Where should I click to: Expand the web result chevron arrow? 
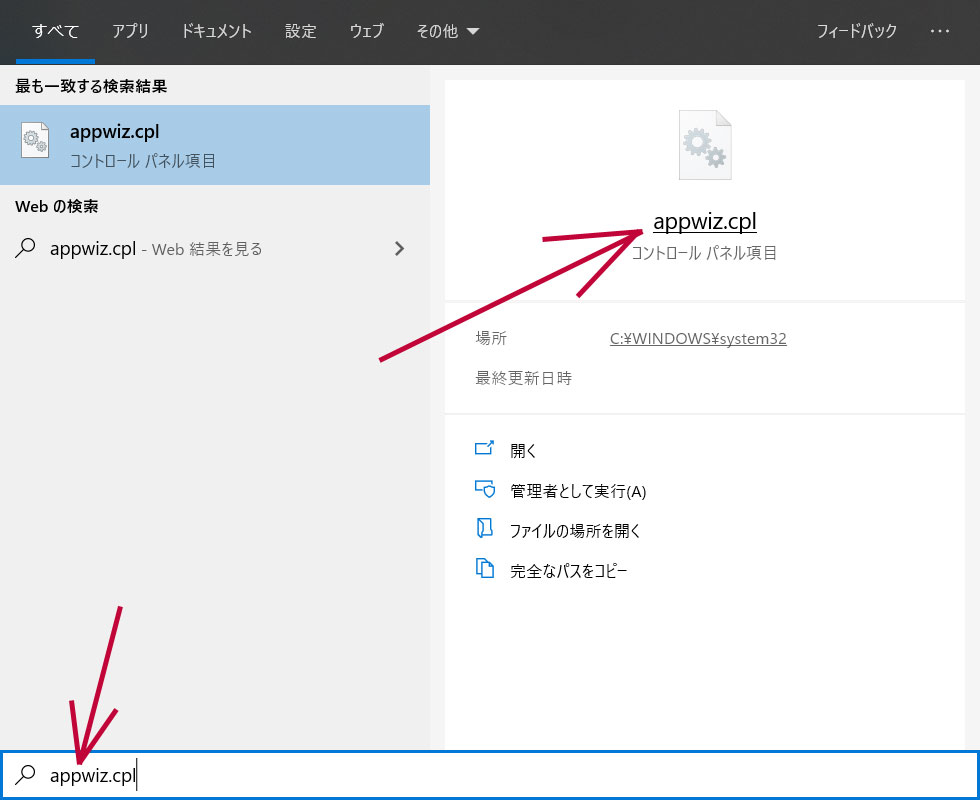tap(399, 249)
